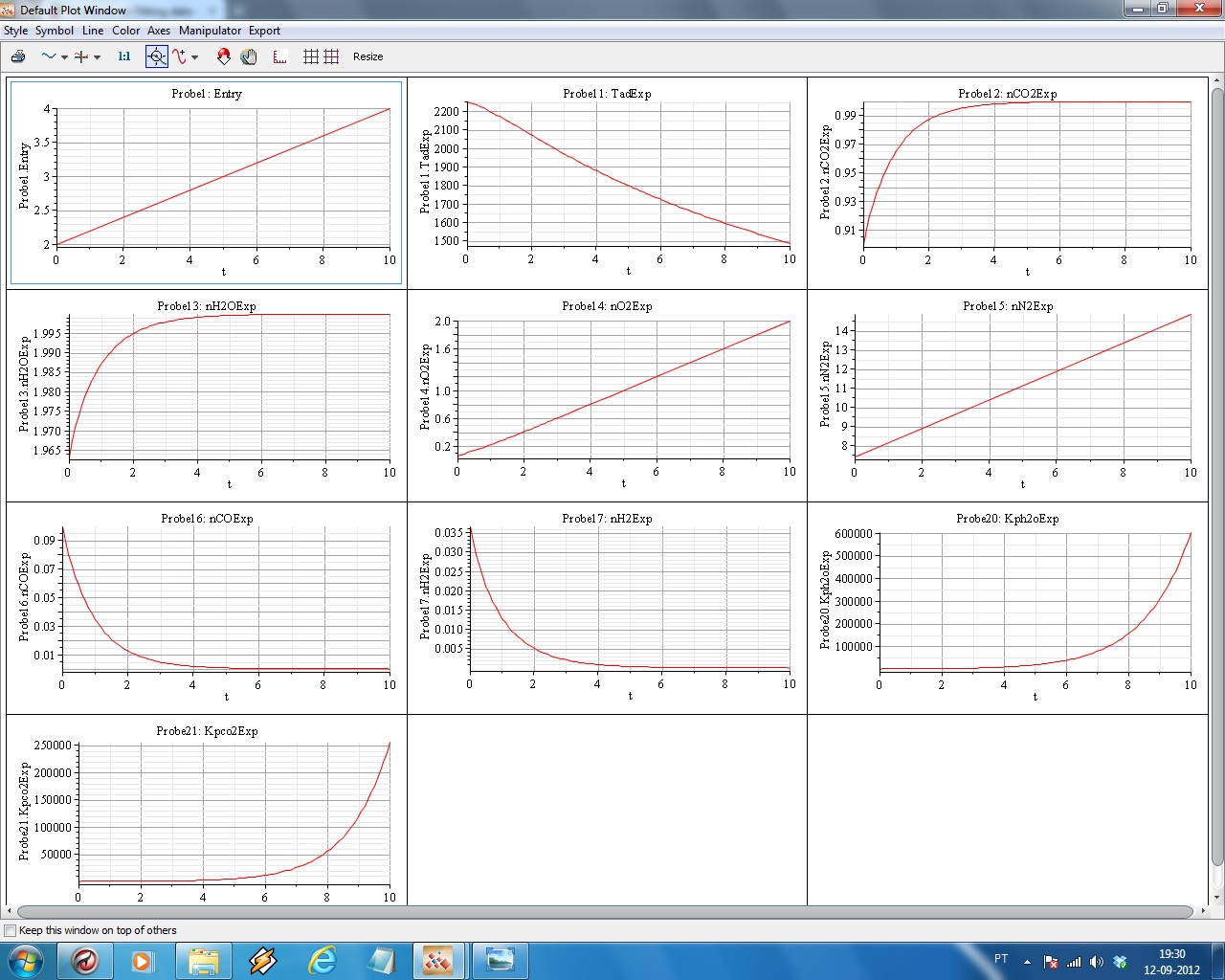The image size is (1225, 980).
Task: Click the axes ruler icon
Action: (279, 56)
